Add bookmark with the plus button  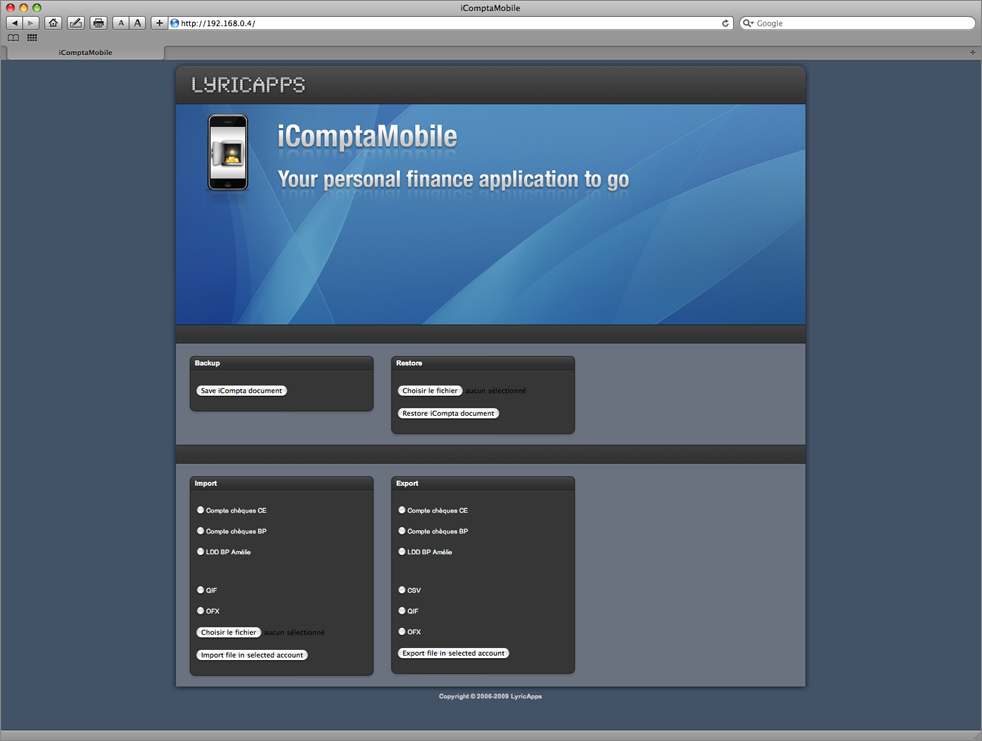tap(159, 23)
